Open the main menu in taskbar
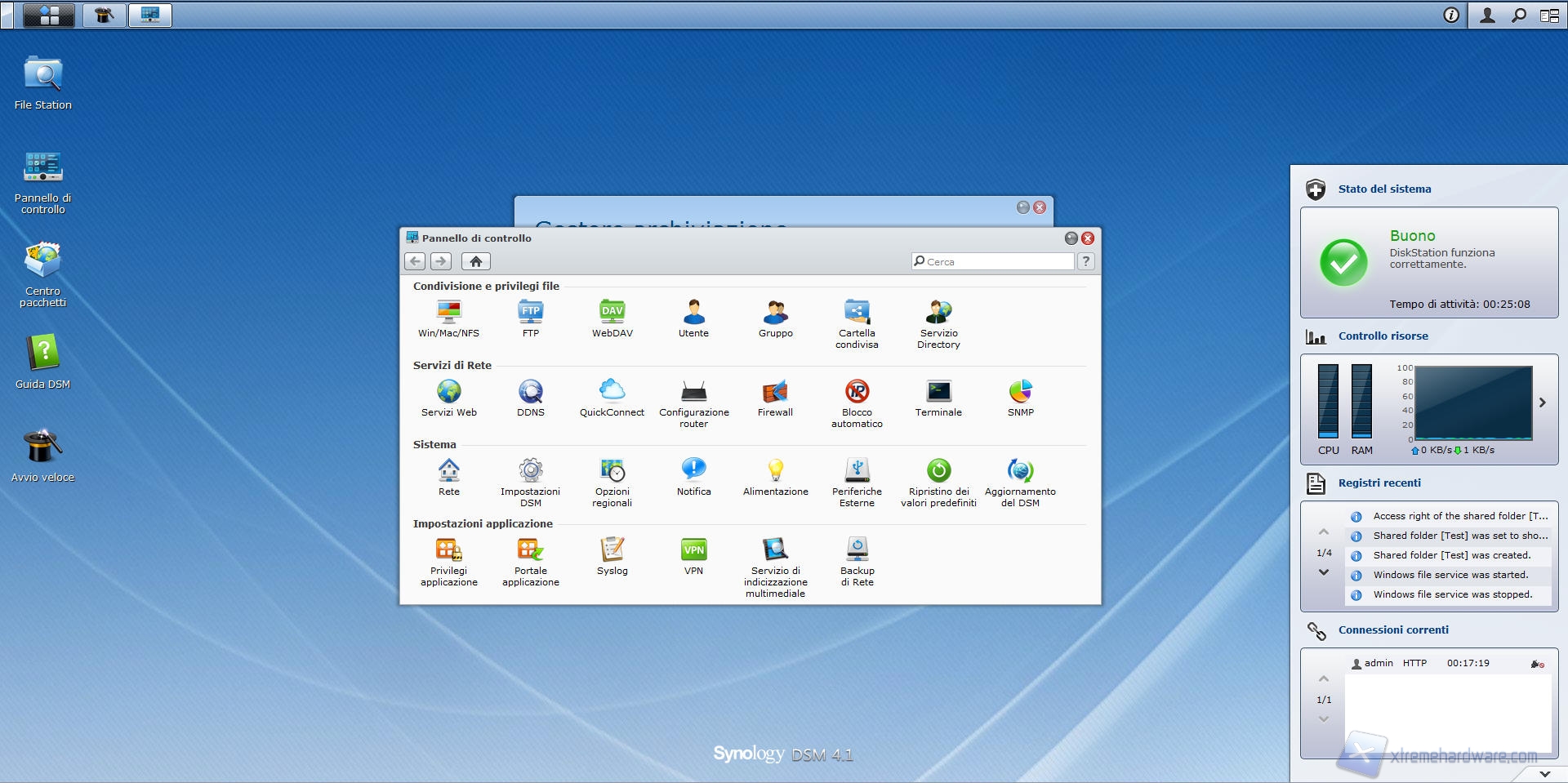 [x=49, y=15]
